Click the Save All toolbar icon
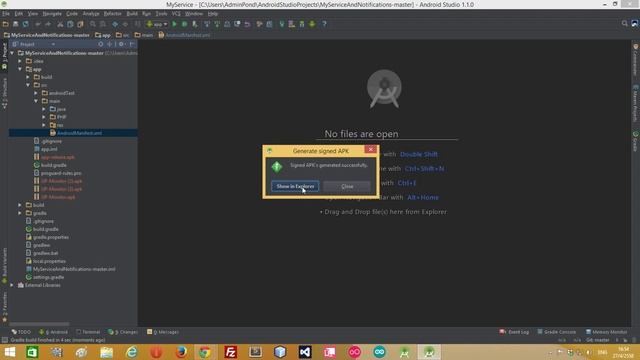 (x=16, y=24)
